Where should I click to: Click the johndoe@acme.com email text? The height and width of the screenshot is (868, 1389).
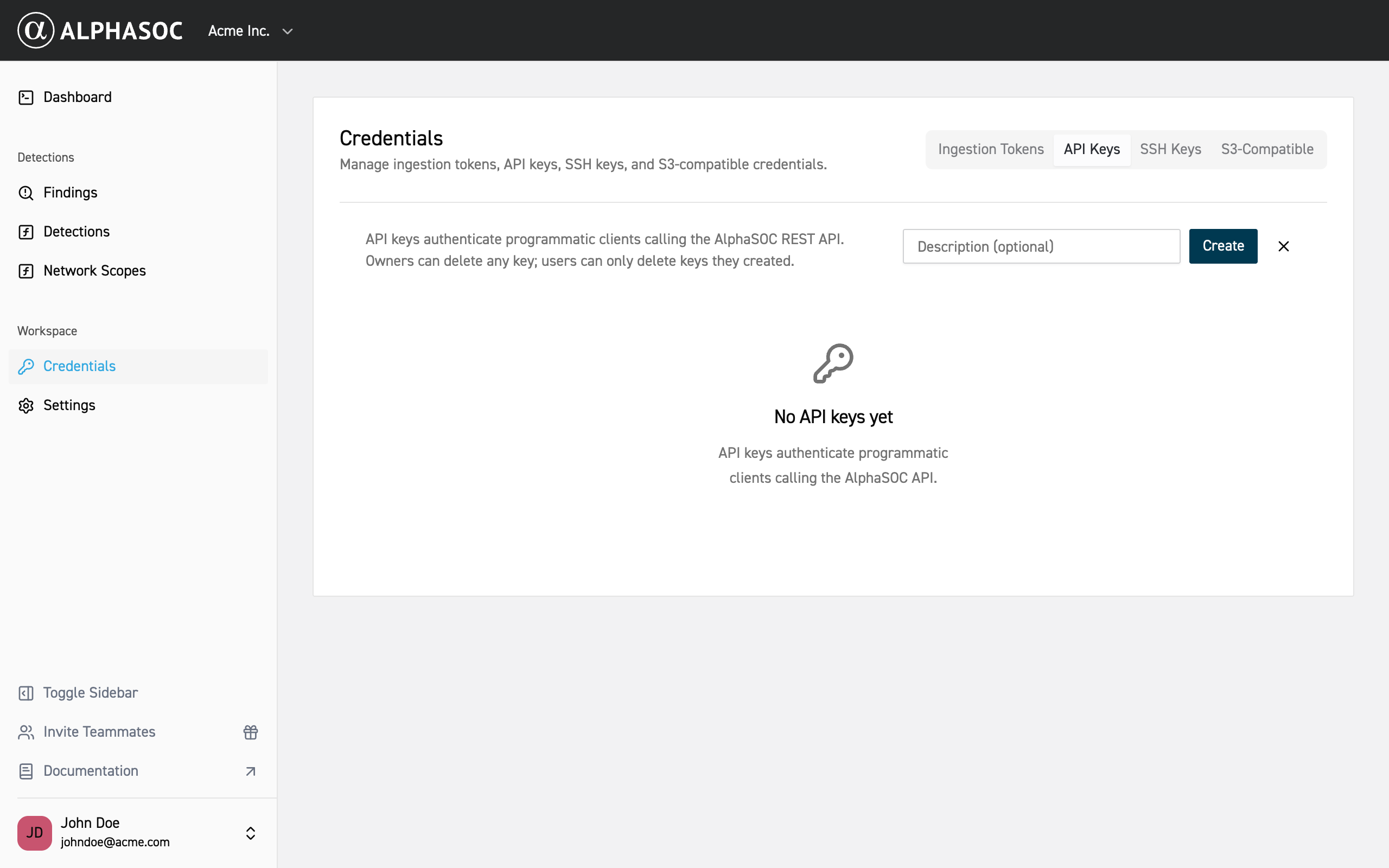pyautogui.click(x=116, y=842)
